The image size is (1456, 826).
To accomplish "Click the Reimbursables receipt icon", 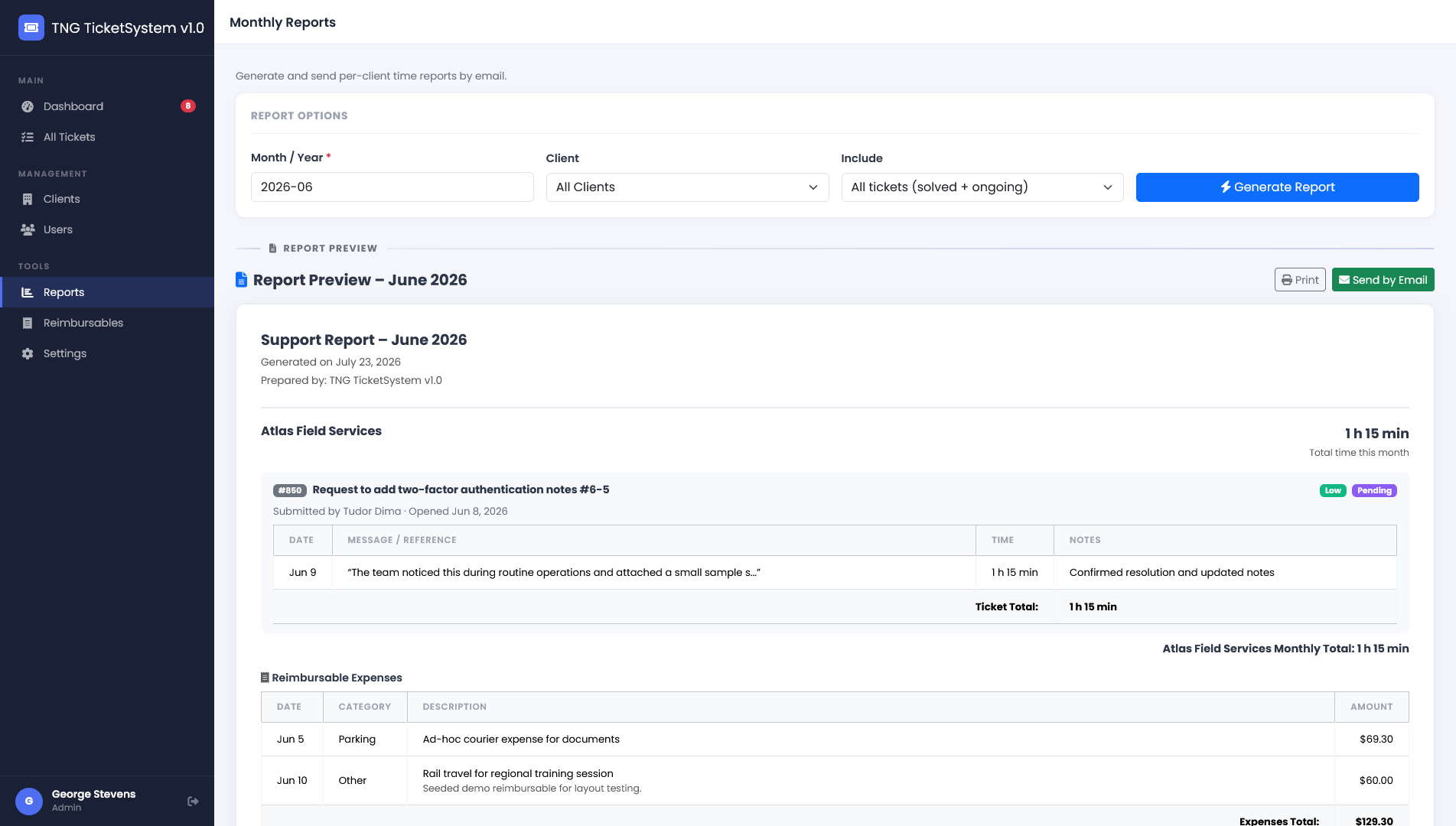I will click(28, 323).
